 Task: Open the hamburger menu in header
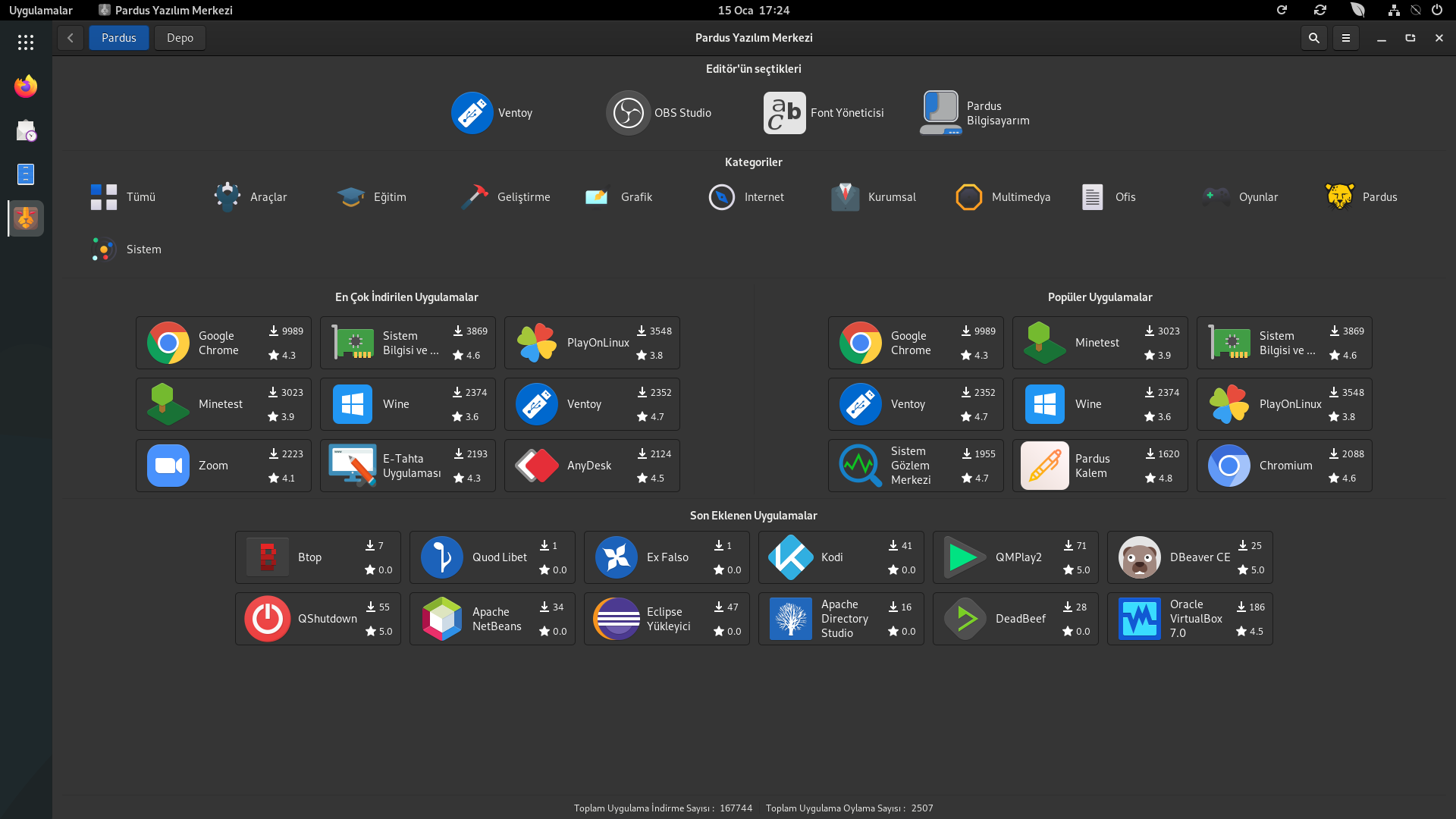pos(1346,38)
